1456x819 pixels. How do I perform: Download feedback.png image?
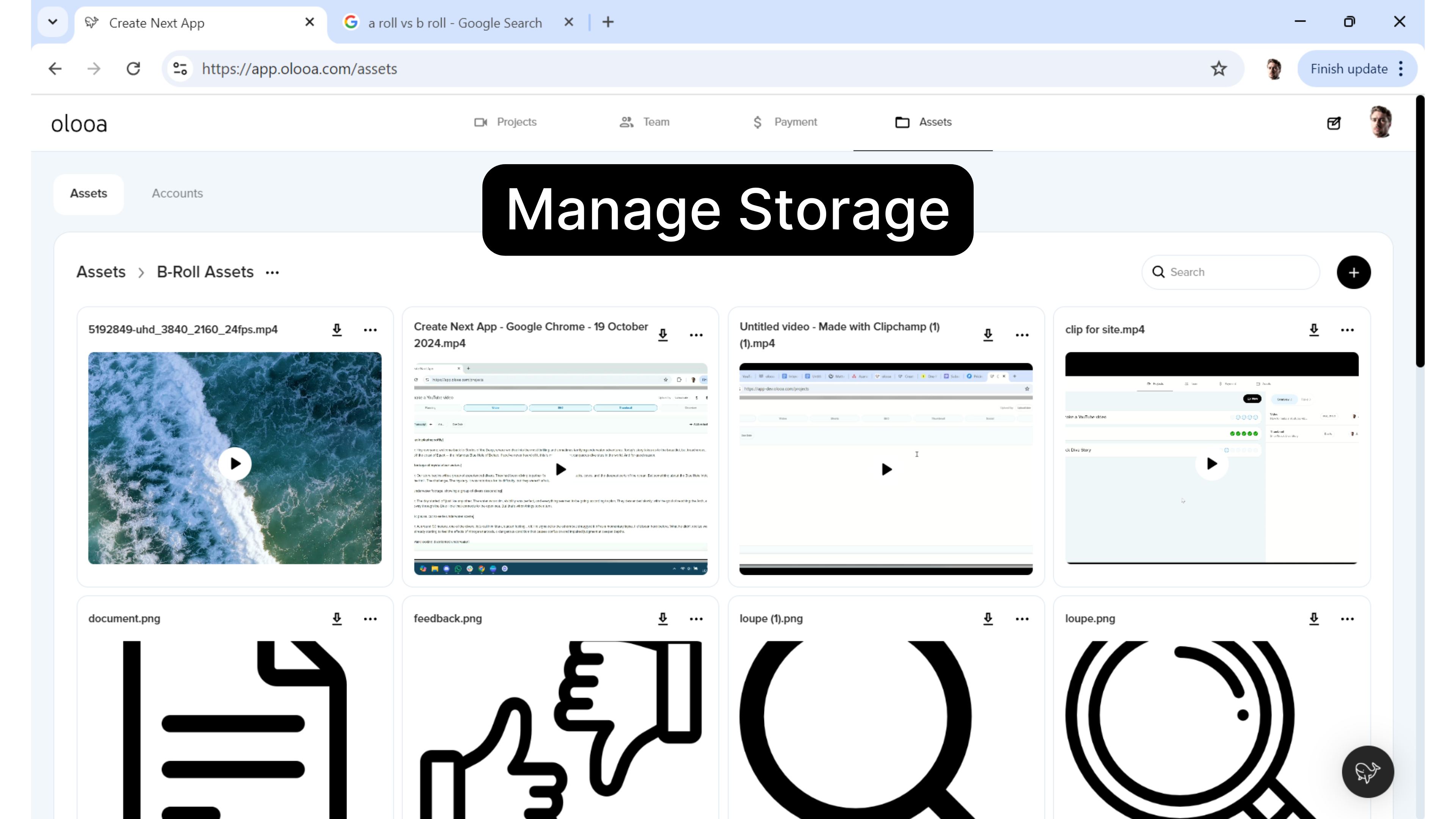coord(662,618)
